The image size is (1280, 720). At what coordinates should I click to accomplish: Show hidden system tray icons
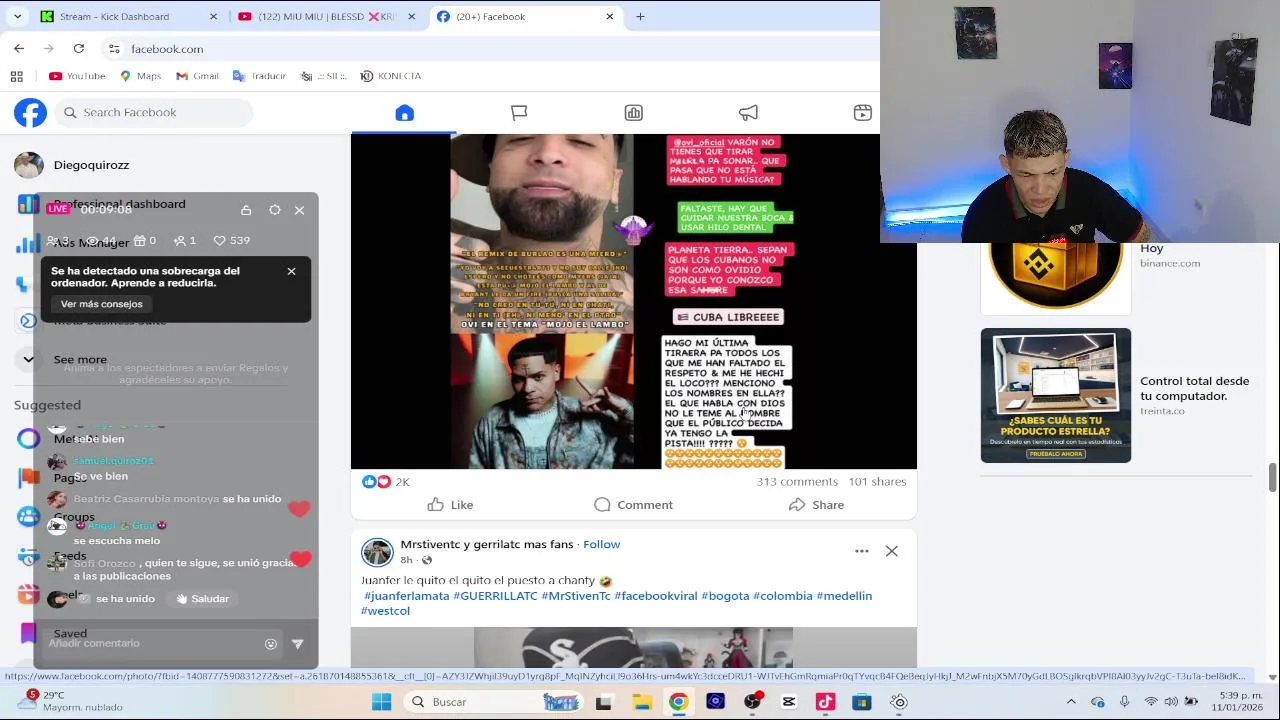[1071, 702]
